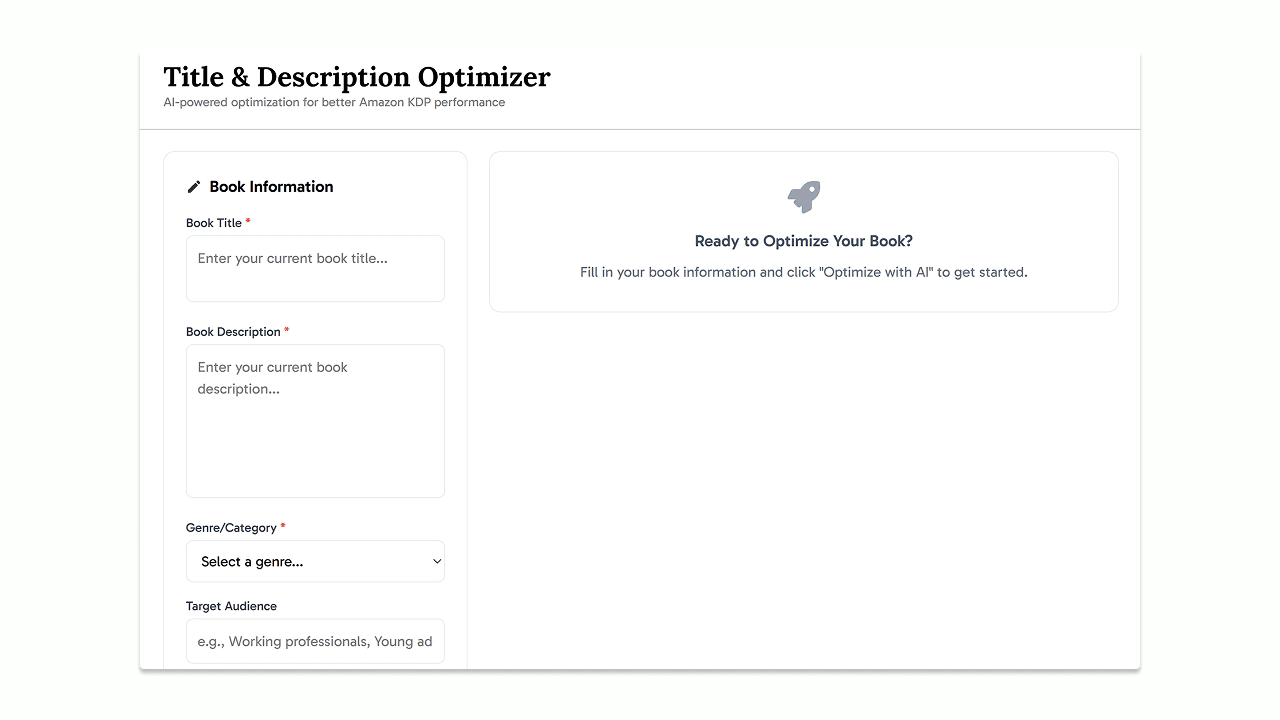This screenshot has width=1280, height=720.
Task: Click the pencil icon beside Book Information
Action: tap(193, 186)
